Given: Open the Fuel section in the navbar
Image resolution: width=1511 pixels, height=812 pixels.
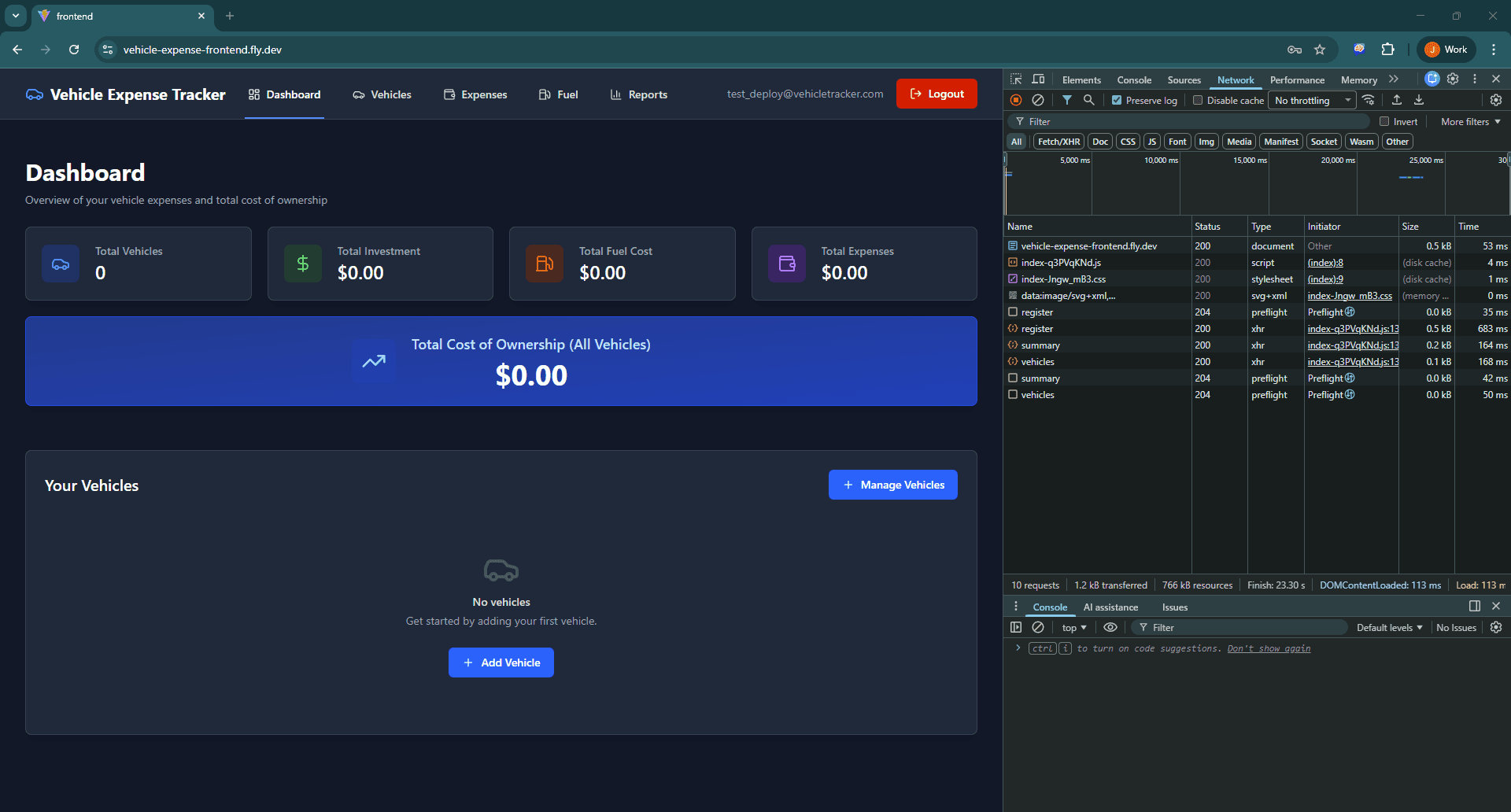Looking at the screenshot, I should pos(558,94).
